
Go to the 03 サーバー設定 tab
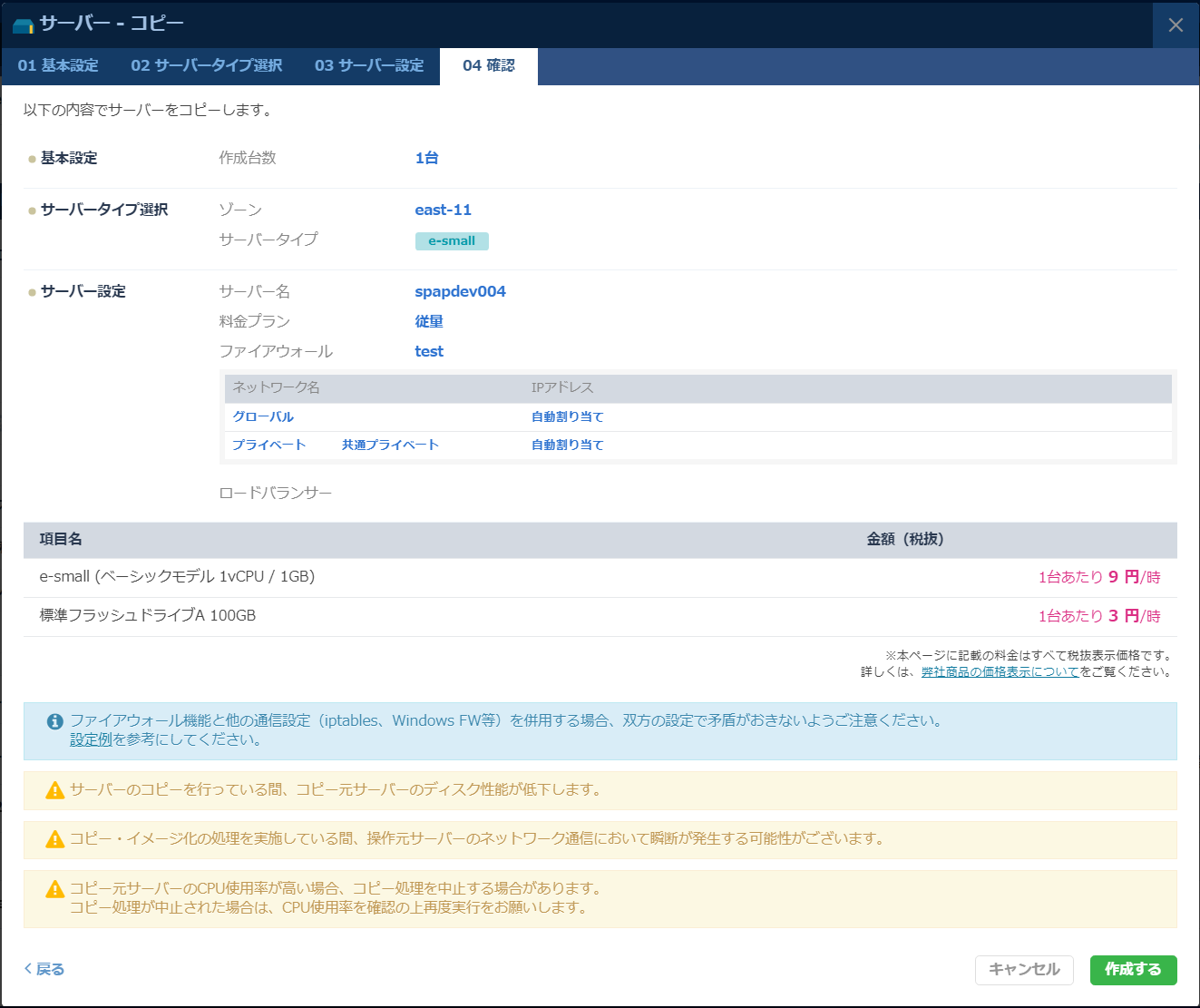369,65
